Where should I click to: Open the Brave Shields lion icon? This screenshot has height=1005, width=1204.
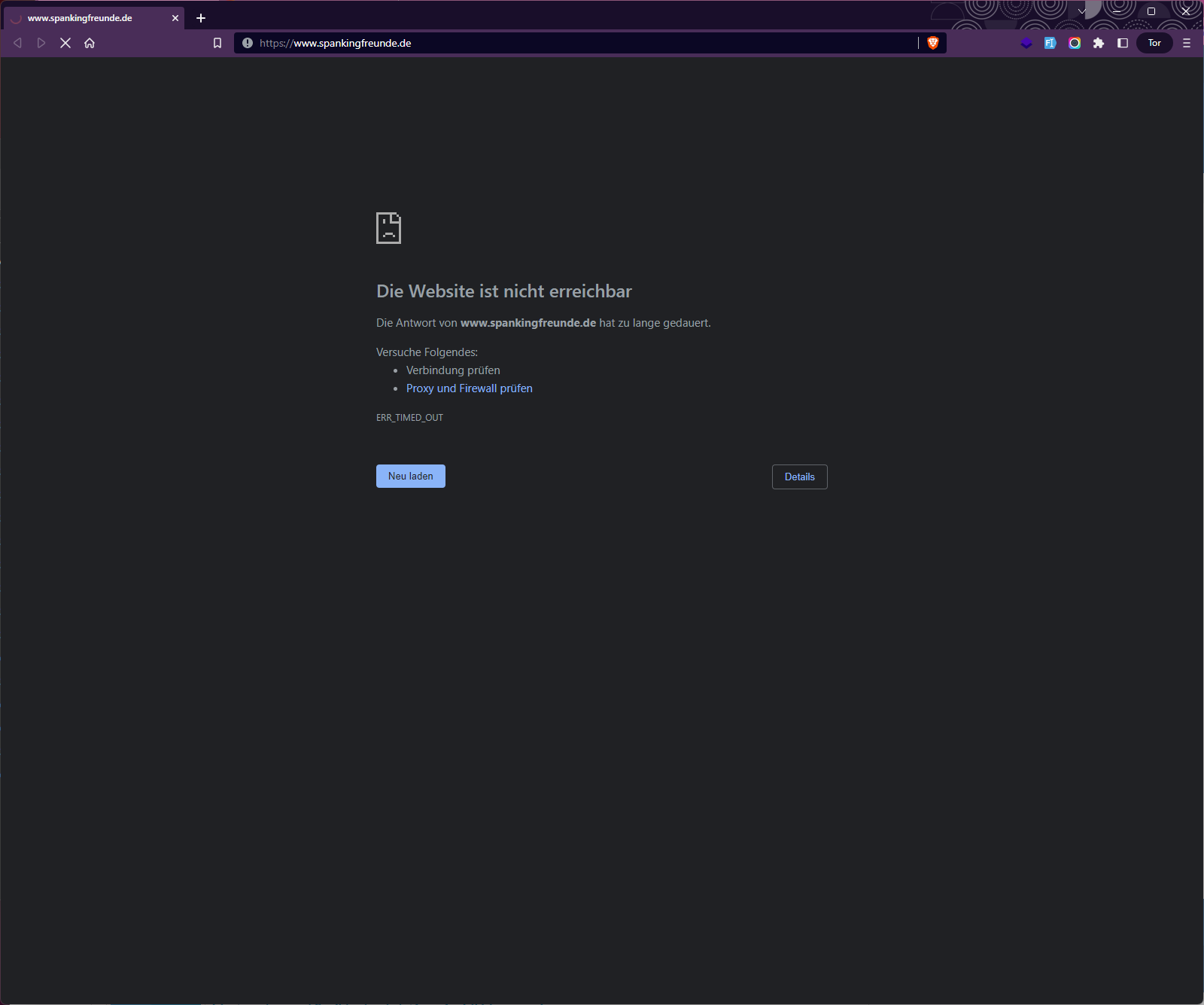click(933, 43)
